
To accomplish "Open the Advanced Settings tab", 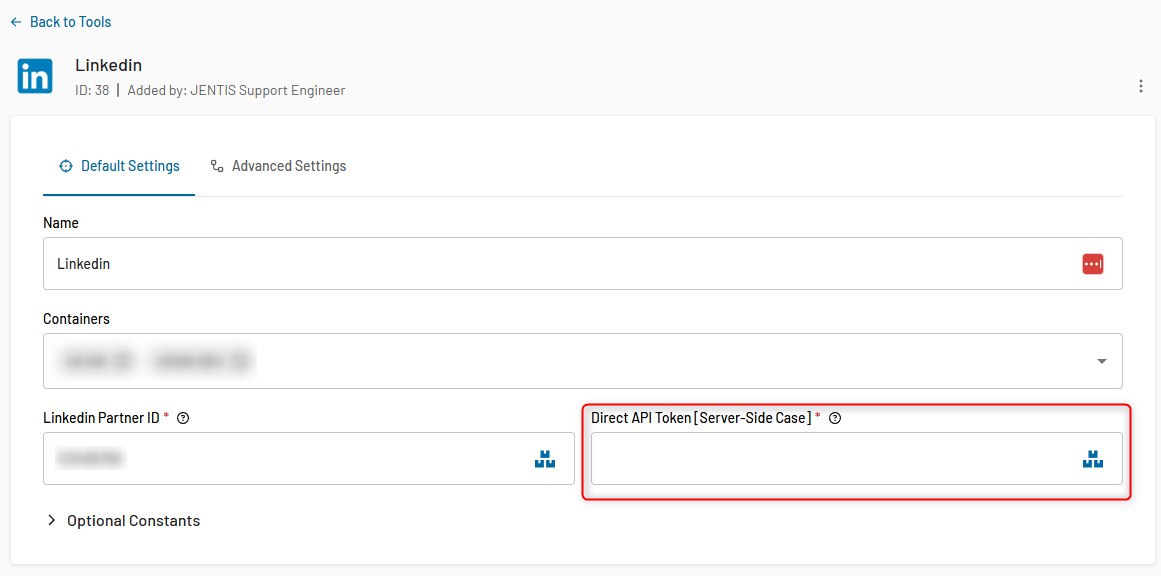I will 278,166.
